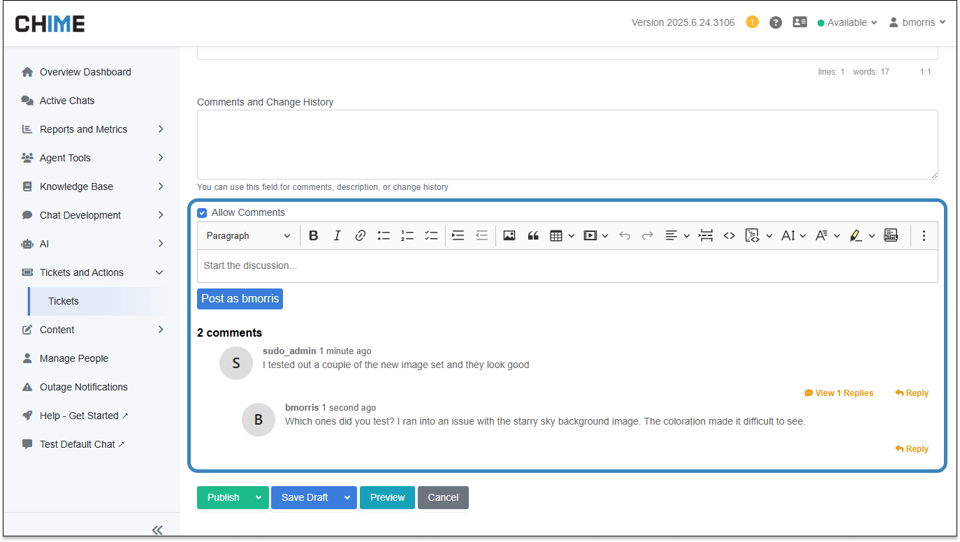This screenshot has width=960, height=542.
Task: Reply to sudo_admin's comment
Action: [x=912, y=393]
